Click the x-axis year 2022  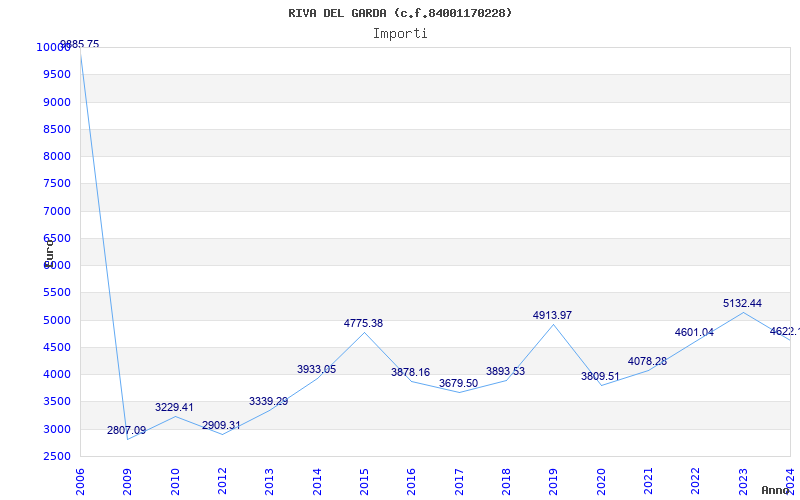click(x=695, y=482)
